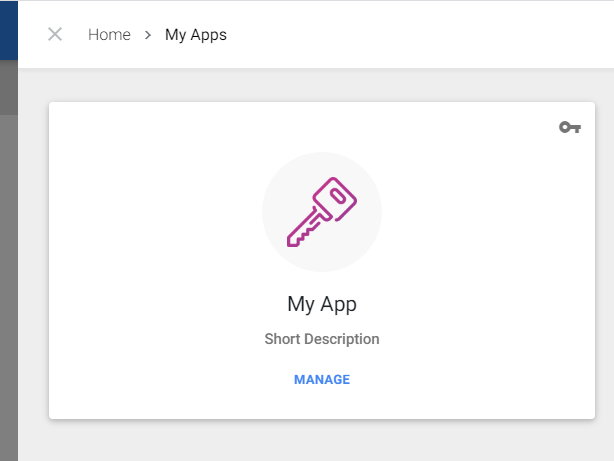Click the gray key credentials icon on card
Screen dimensions: 614x461
(x=570, y=127)
